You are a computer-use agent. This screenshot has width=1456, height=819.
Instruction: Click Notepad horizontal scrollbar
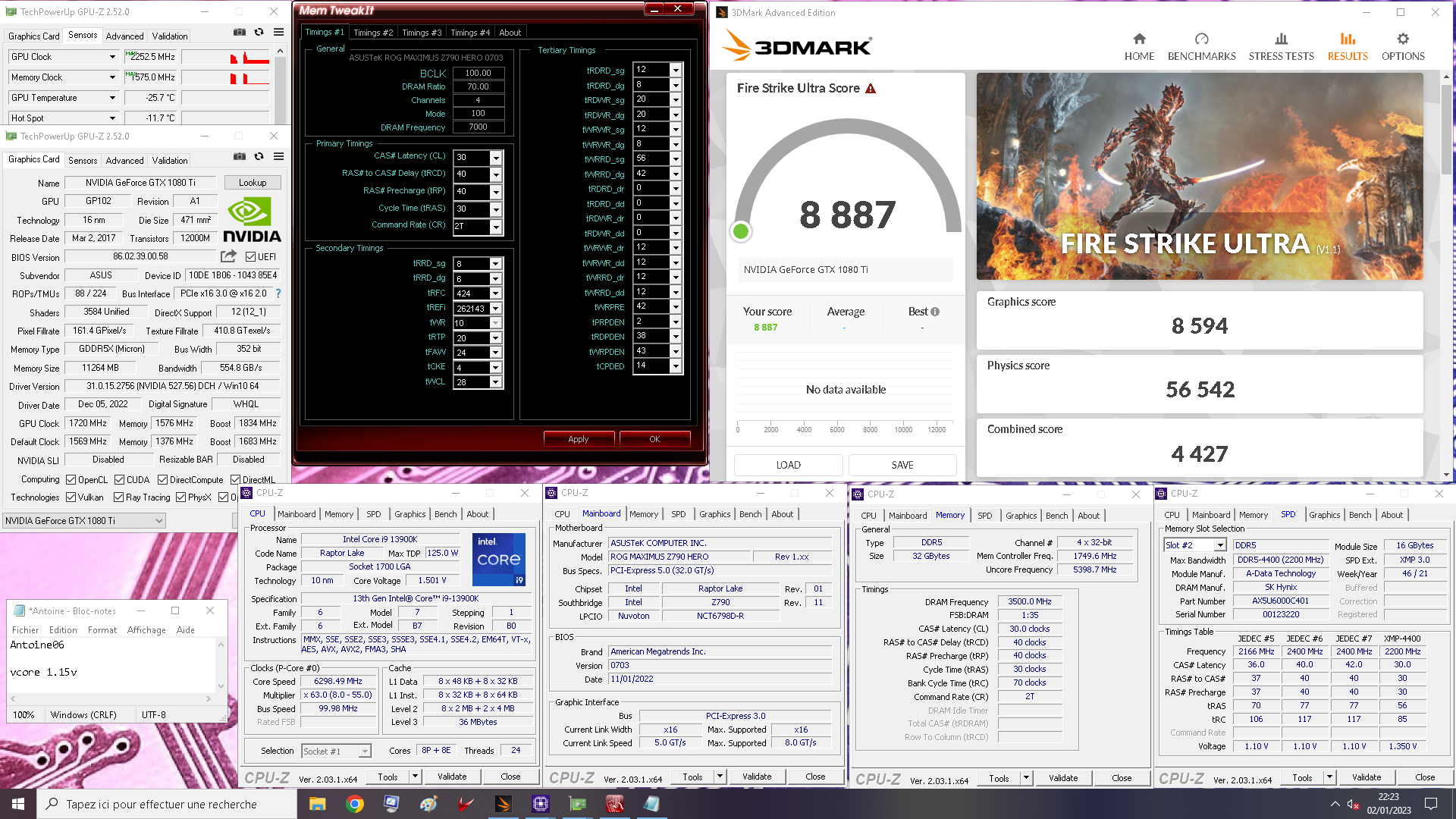[x=111, y=698]
